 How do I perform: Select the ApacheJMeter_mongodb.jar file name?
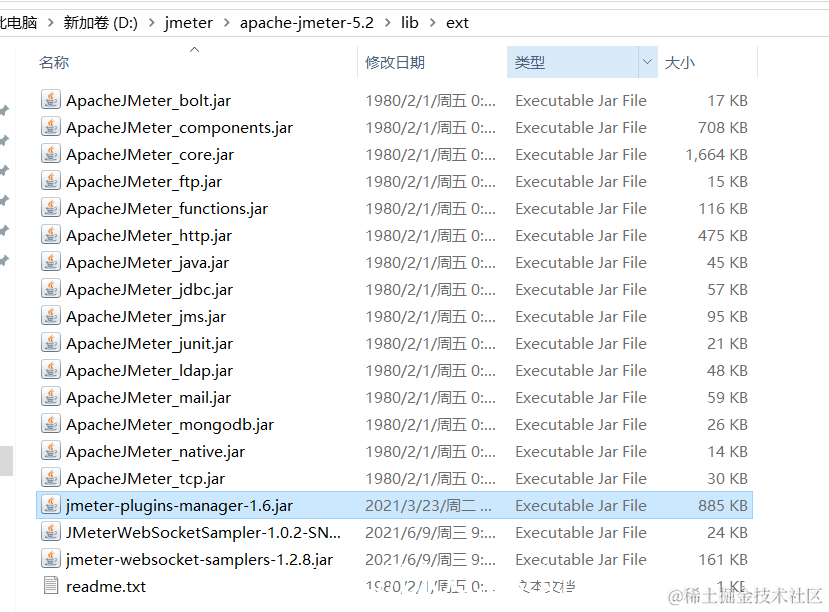[x=170, y=424]
